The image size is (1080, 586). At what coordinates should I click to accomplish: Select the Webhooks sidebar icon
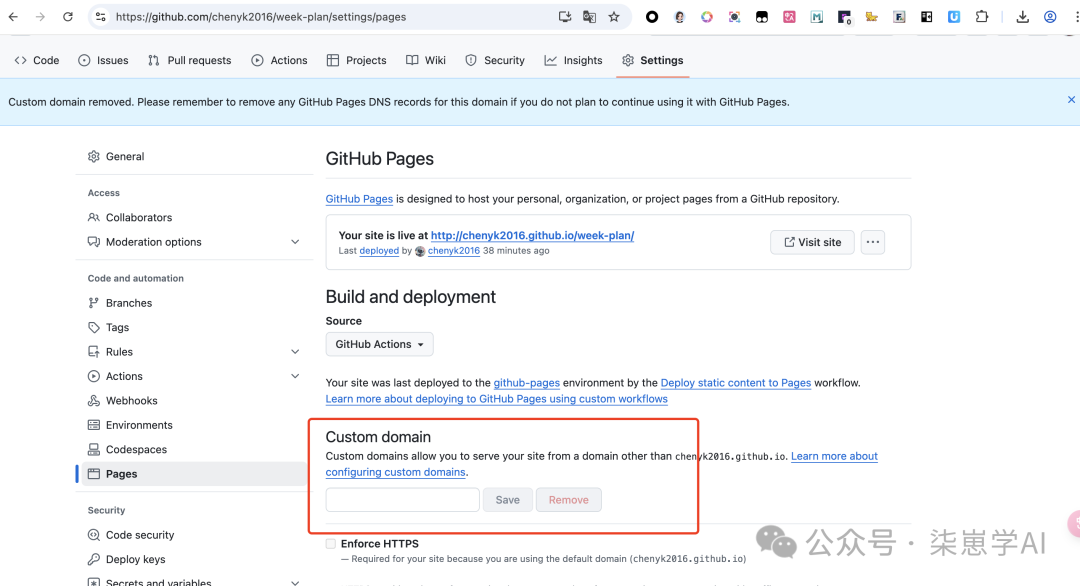click(x=94, y=400)
